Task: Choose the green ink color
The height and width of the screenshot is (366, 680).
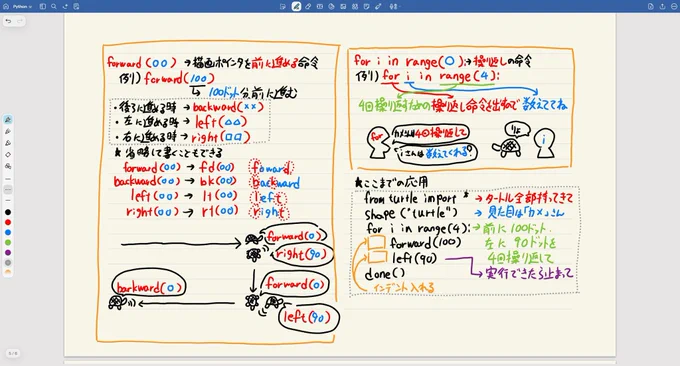Action: [8, 242]
